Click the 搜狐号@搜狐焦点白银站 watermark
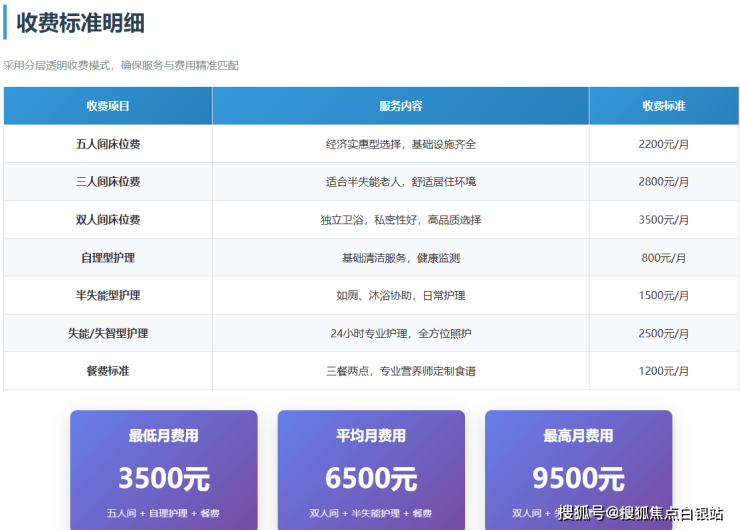 coord(640,514)
